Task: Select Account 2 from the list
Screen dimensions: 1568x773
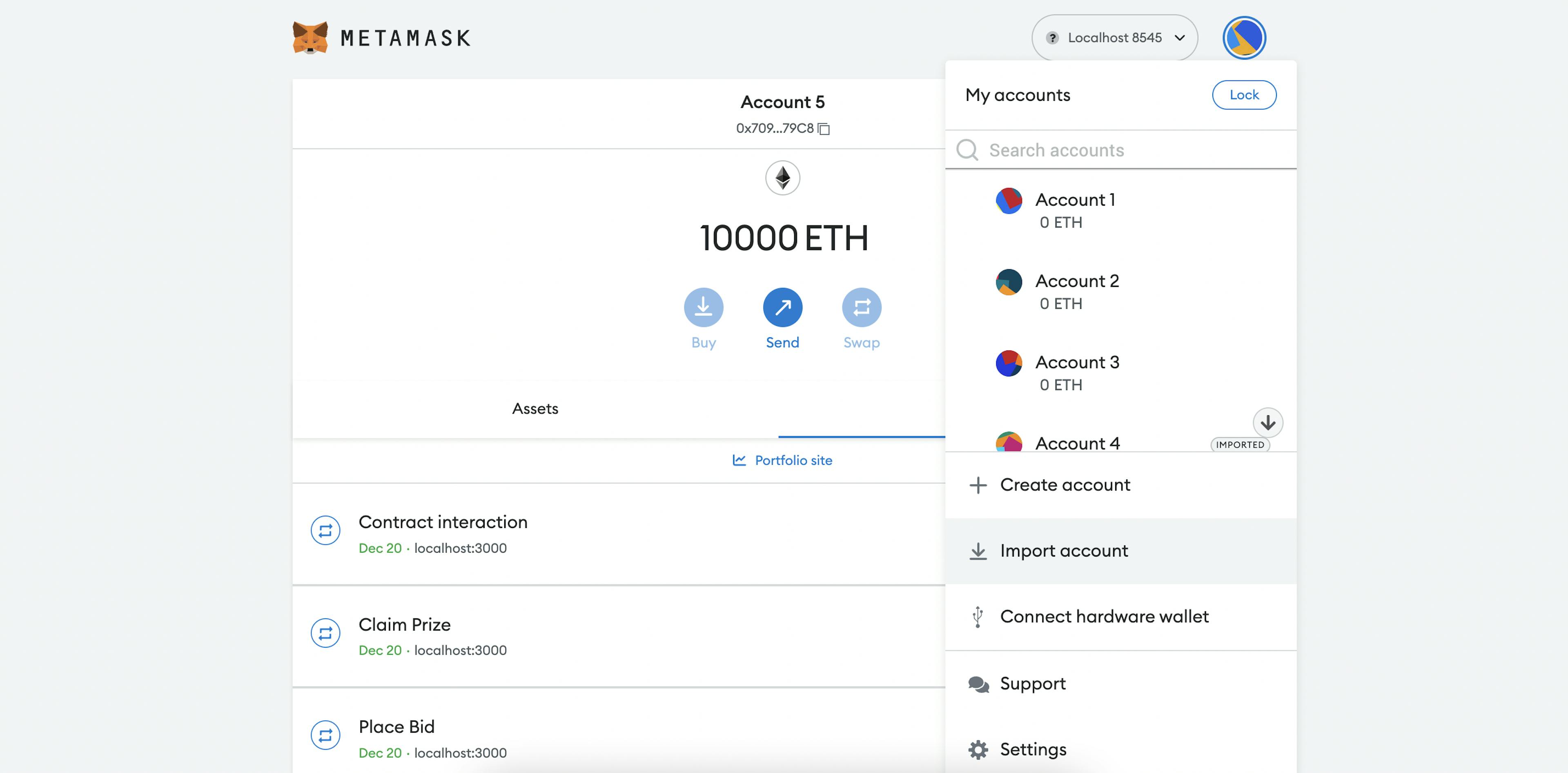Action: tap(1120, 292)
